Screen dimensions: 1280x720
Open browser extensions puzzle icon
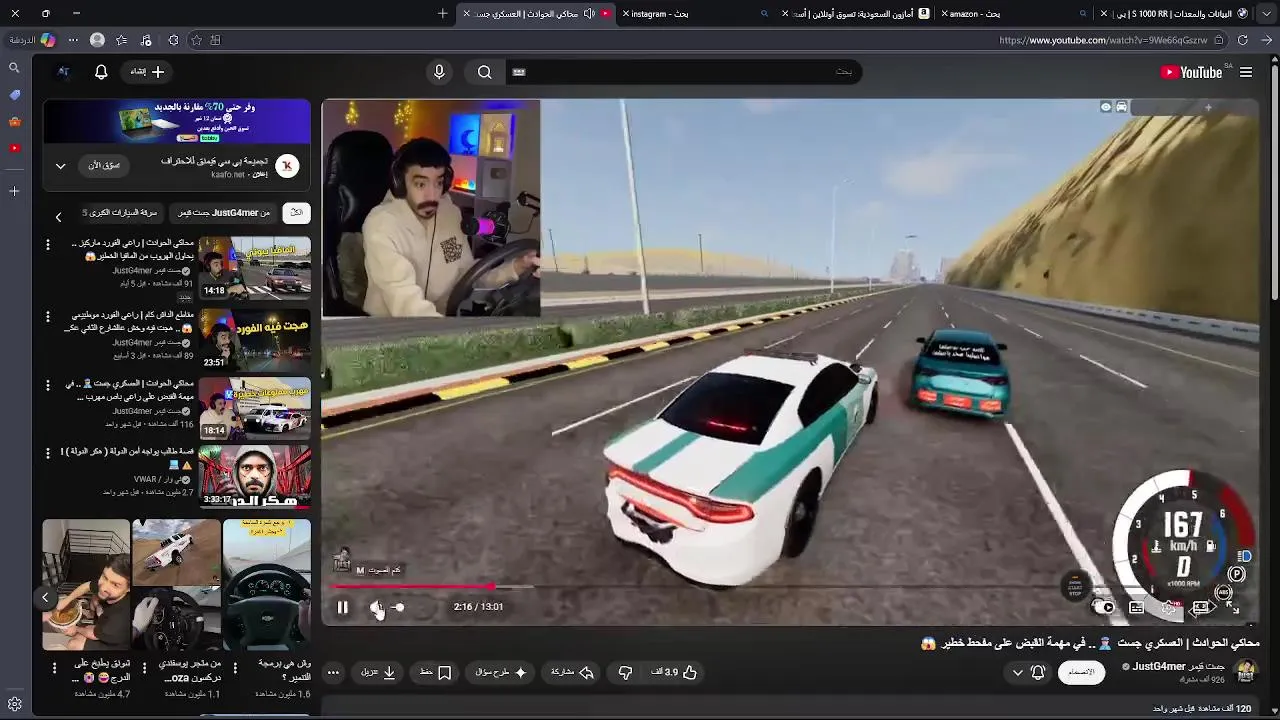[173, 40]
